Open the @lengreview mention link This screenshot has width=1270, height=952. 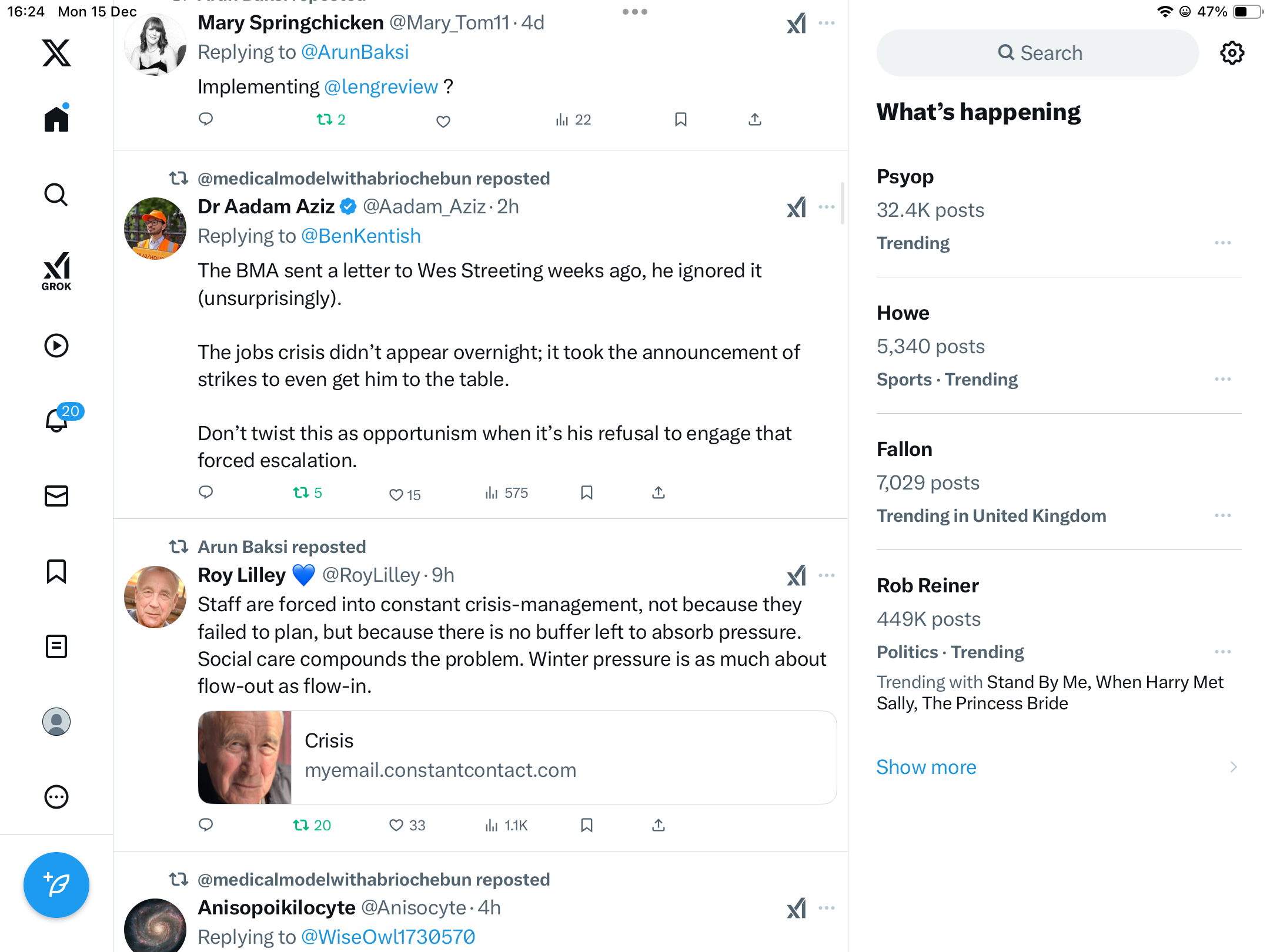pos(381,86)
